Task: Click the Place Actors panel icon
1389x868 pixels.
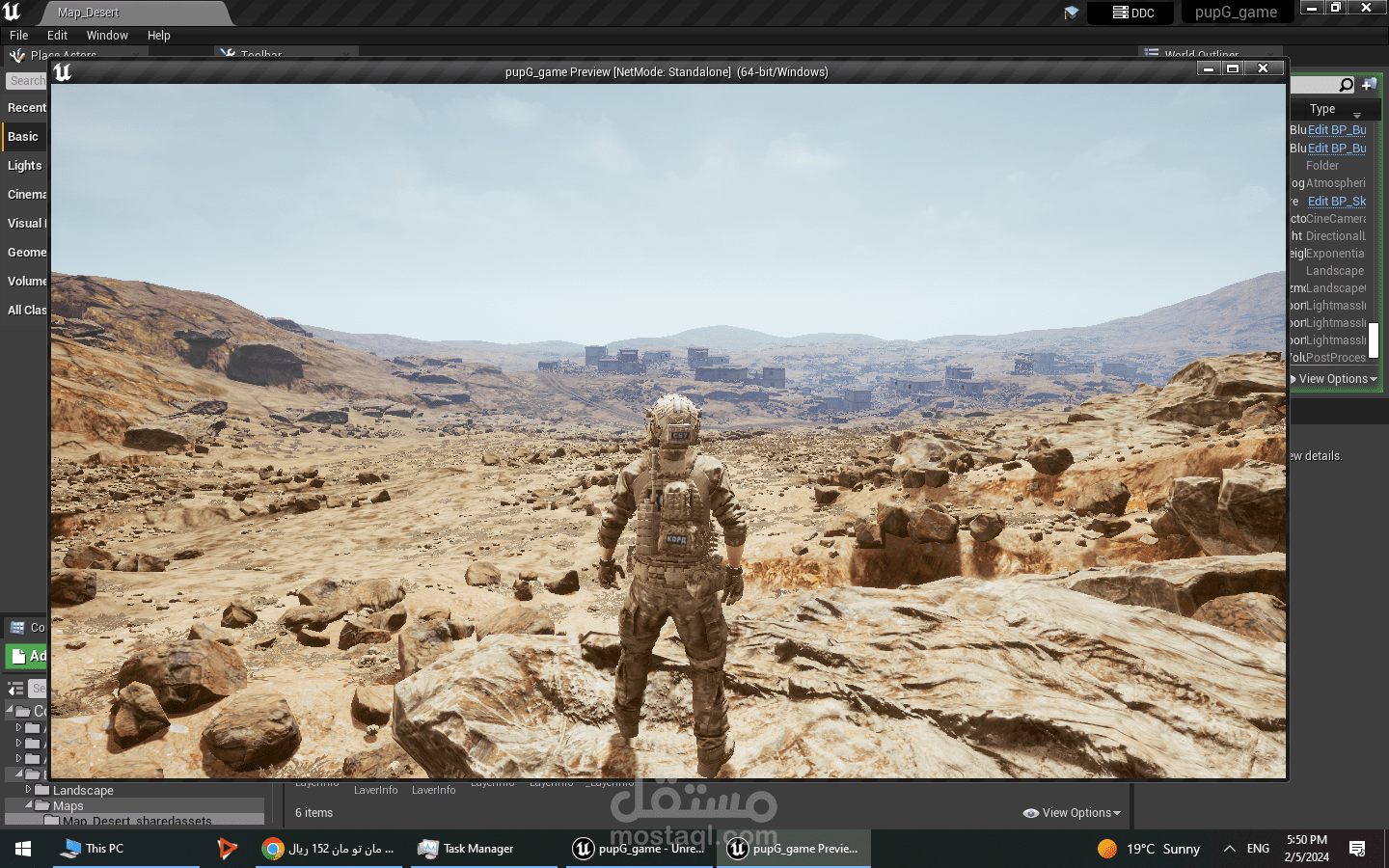Action: (x=16, y=55)
